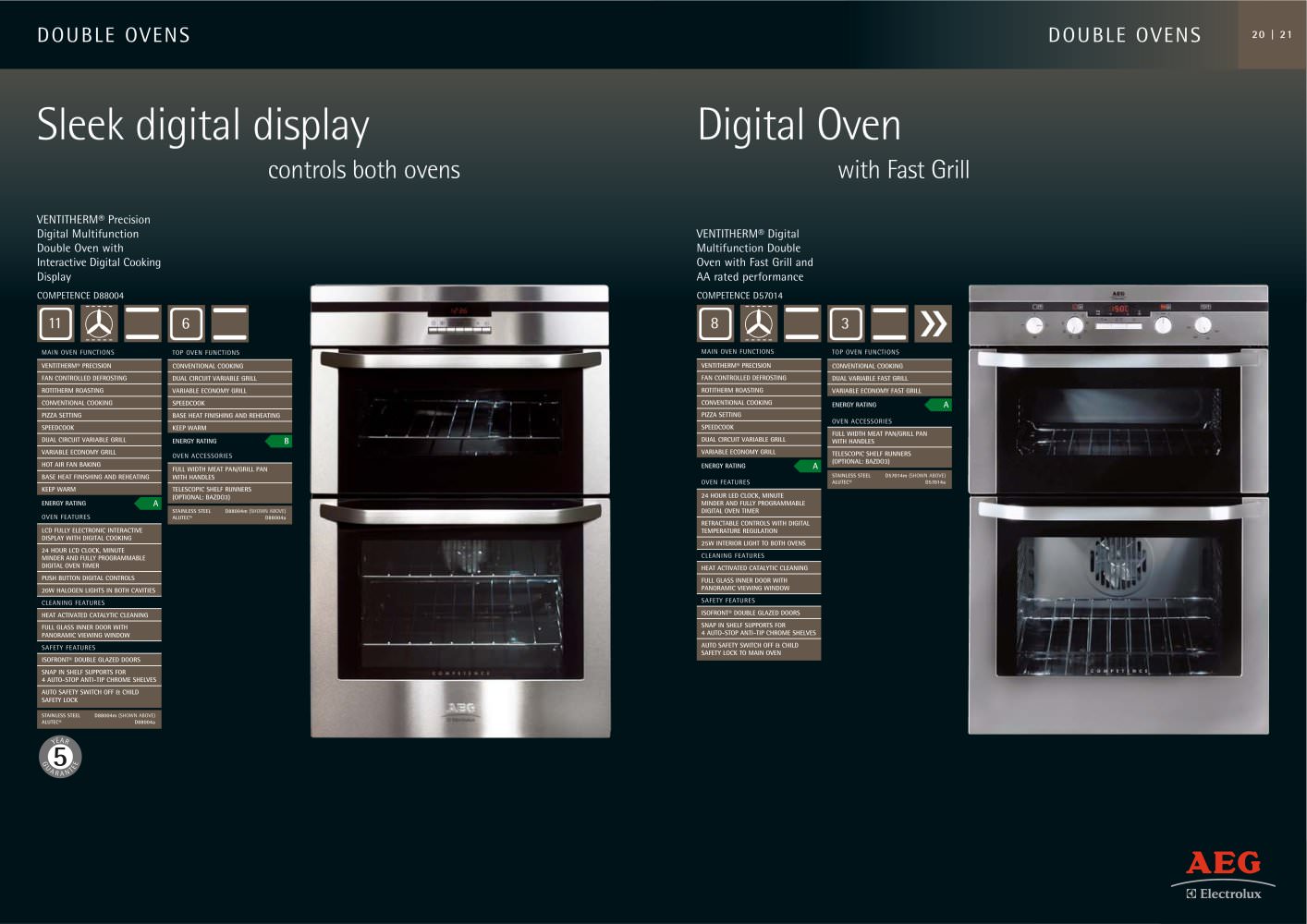Click the Electrolux logo below AEG
1307x924 pixels.
click(x=1224, y=894)
